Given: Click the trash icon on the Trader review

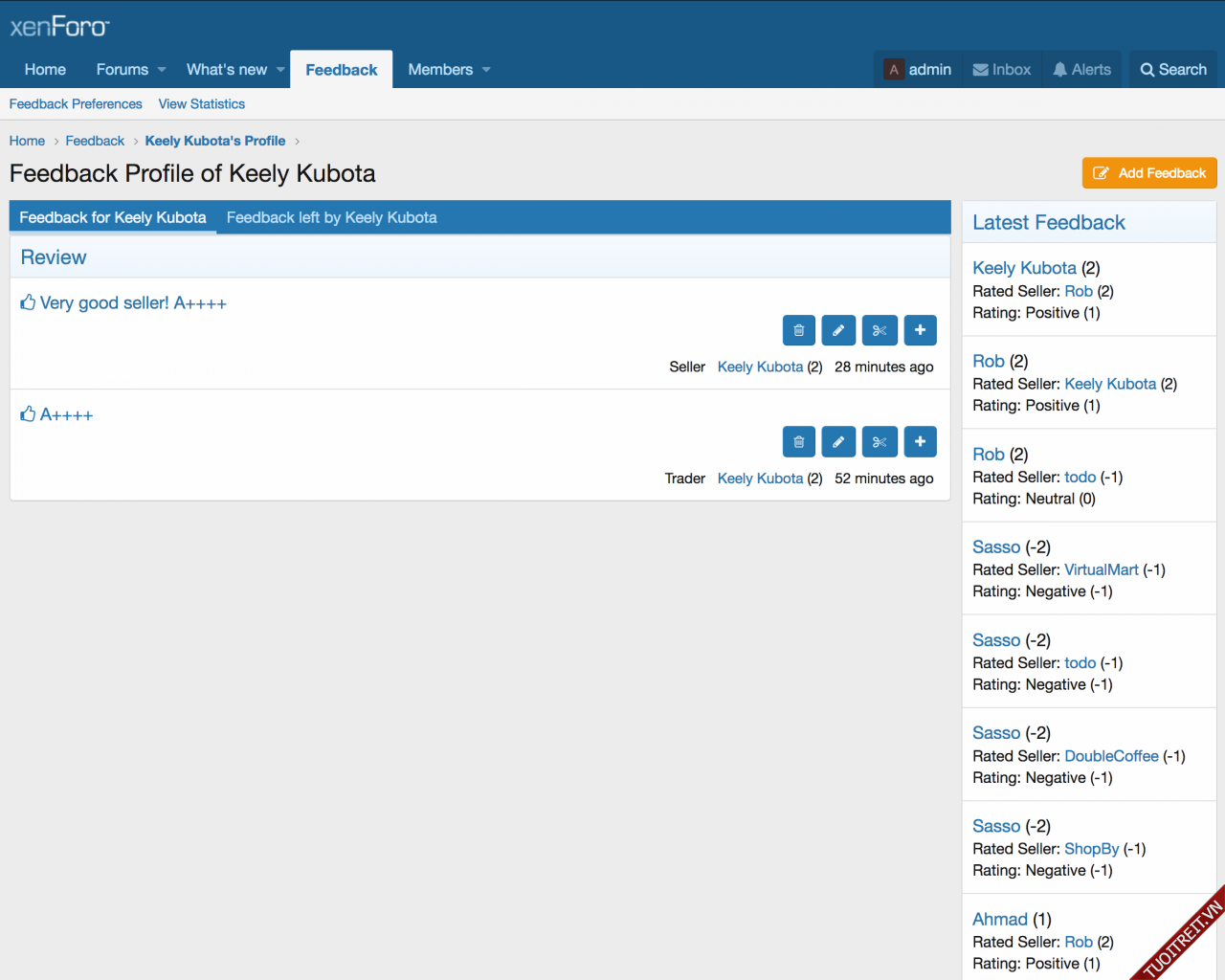Looking at the screenshot, I should click(798, 442).
